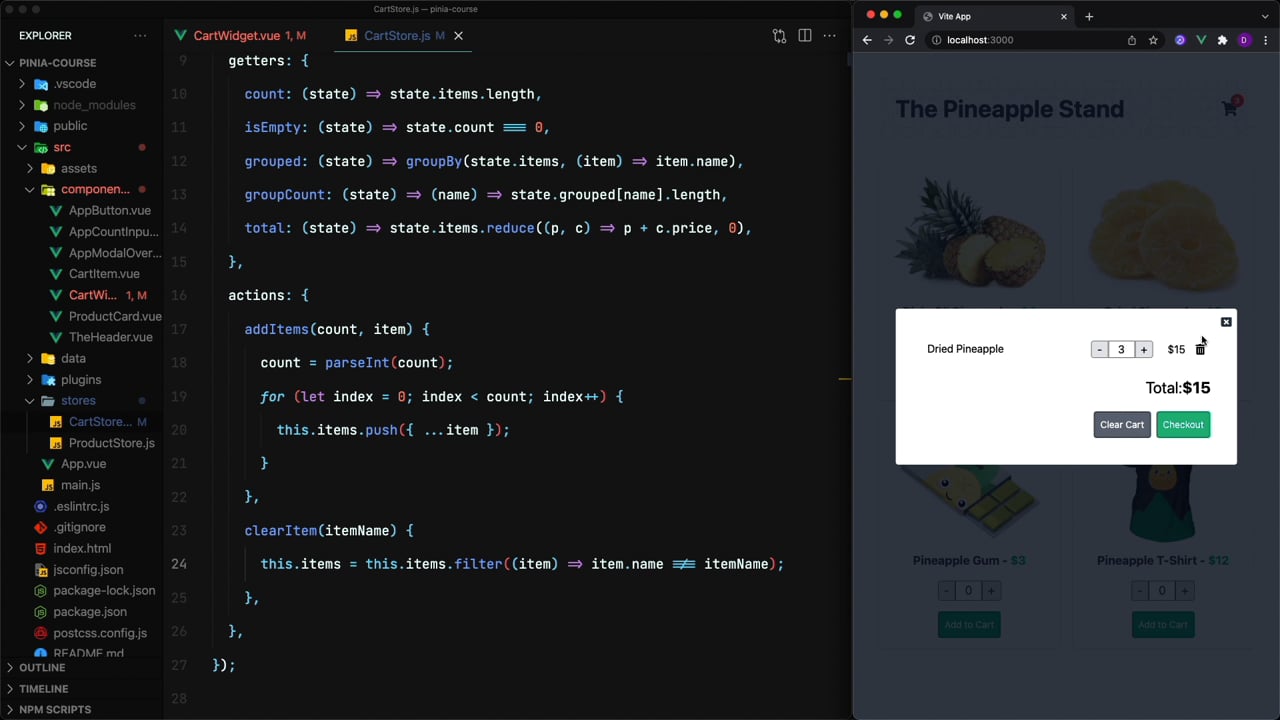Open Explorer panel more actions menu
The width and height of the screenshot is (1280, 720).
click(x=139, y=36)
